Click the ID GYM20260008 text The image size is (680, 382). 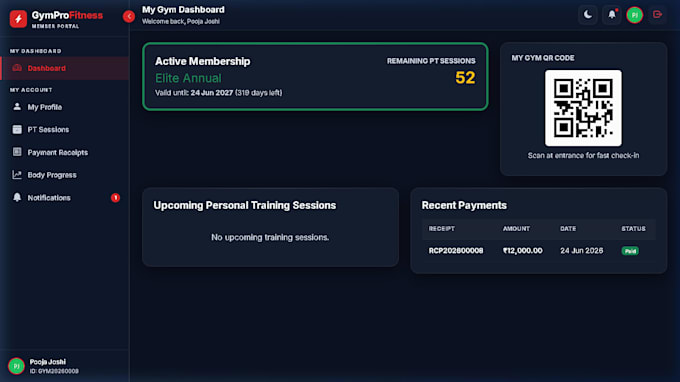(54, 371)
